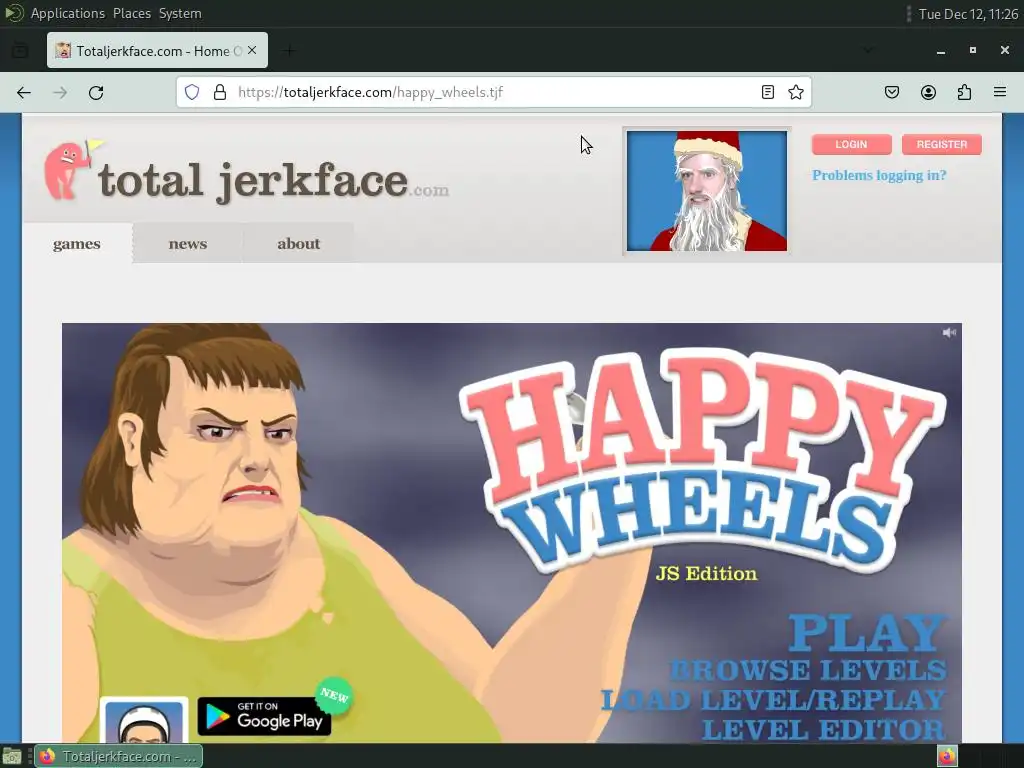Open the extensions puzzle icon
The image size is (1024, 768).
click(x=964, y=92)
